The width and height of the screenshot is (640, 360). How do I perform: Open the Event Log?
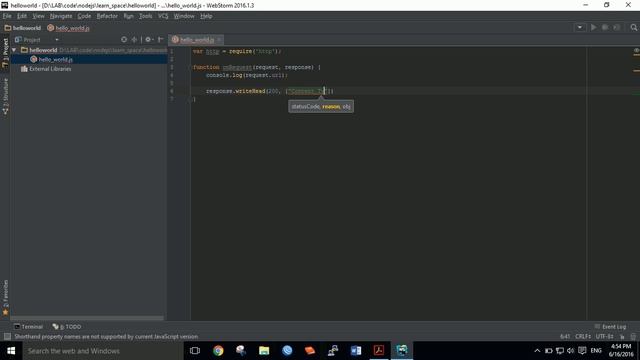[610, 327]
